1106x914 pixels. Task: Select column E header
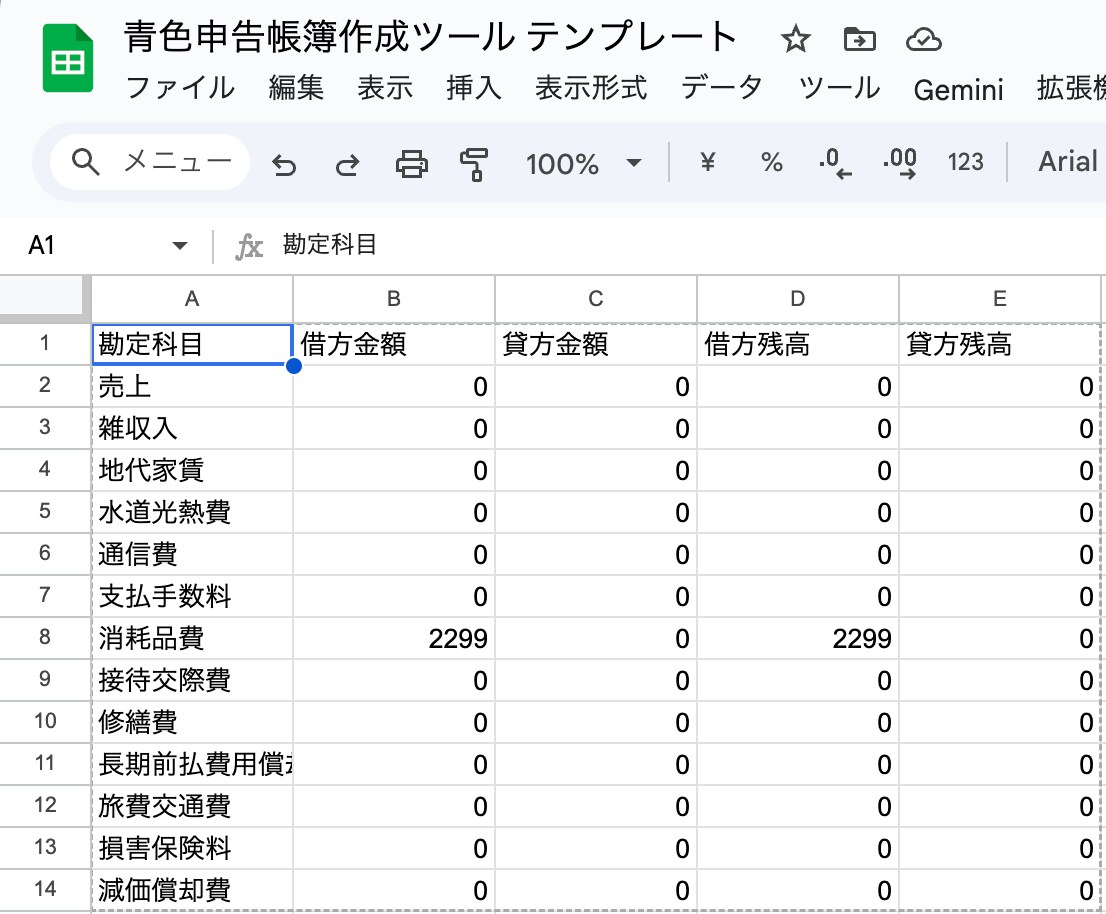tap(999, 299)
